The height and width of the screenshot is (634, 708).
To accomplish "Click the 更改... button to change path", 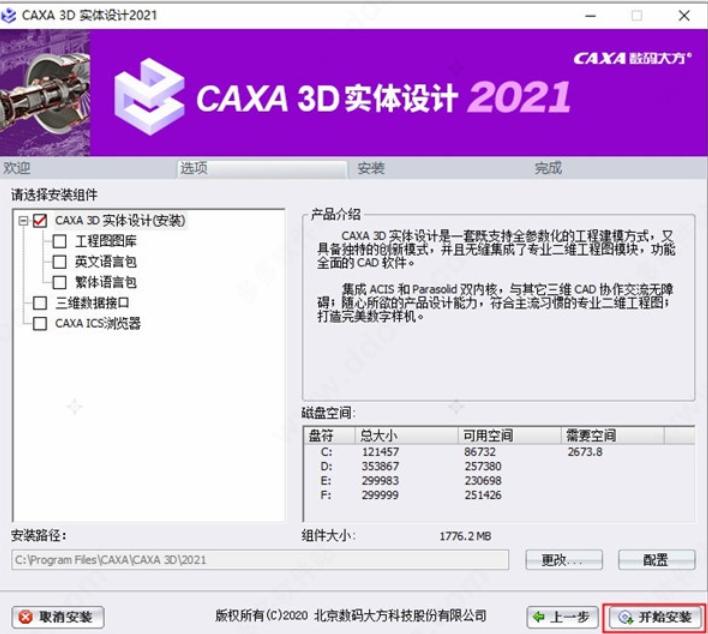I will (x=564, y=560).
